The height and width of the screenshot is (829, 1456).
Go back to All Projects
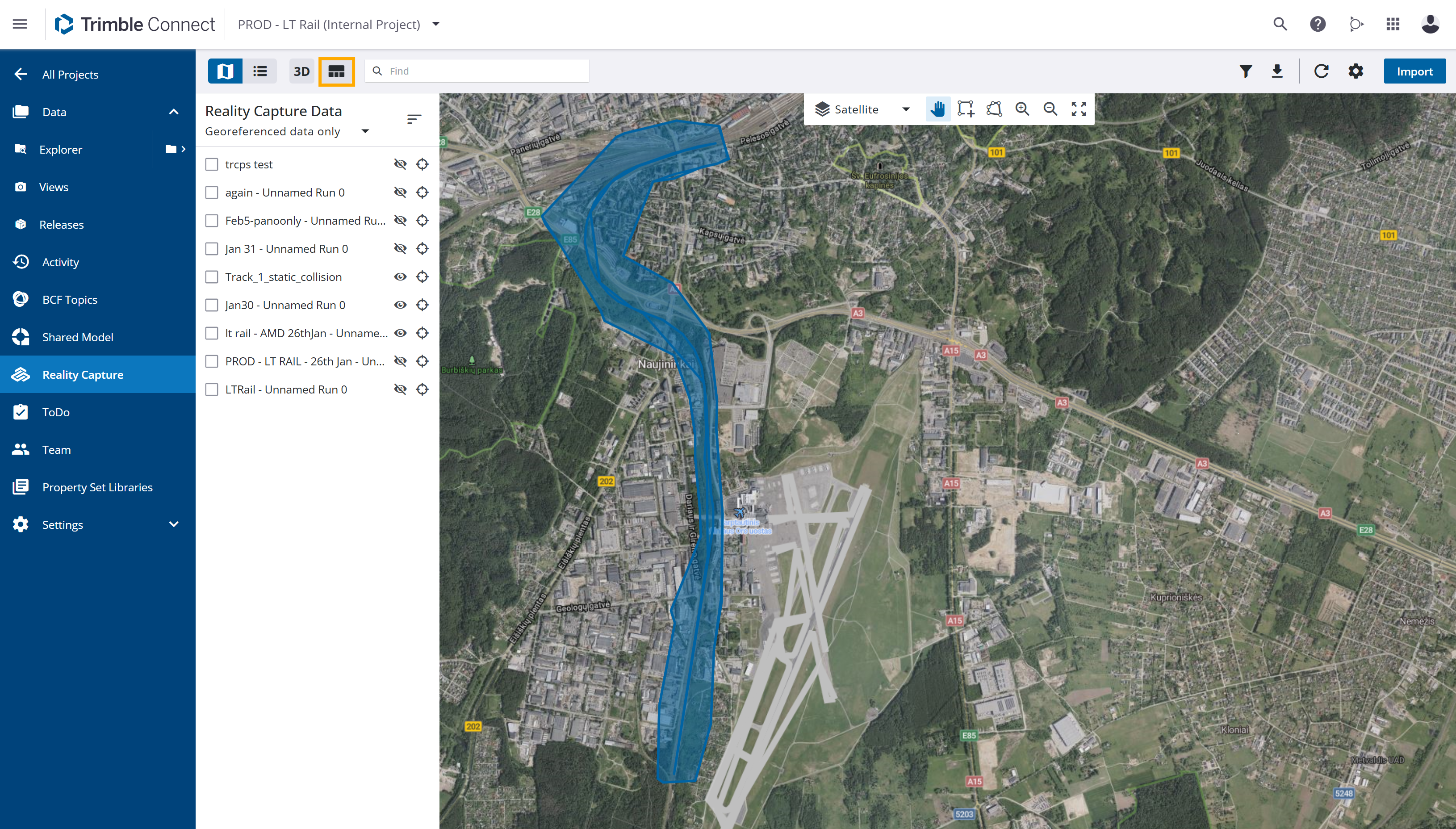(69, 75)
